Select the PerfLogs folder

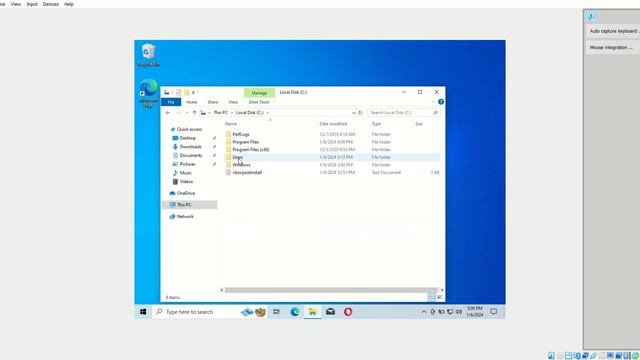click(x=241, y=134)
